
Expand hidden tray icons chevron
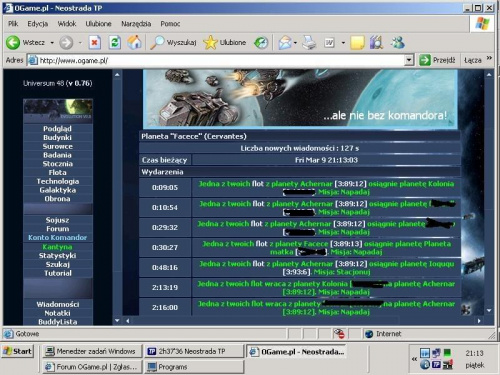coord(414,359)
